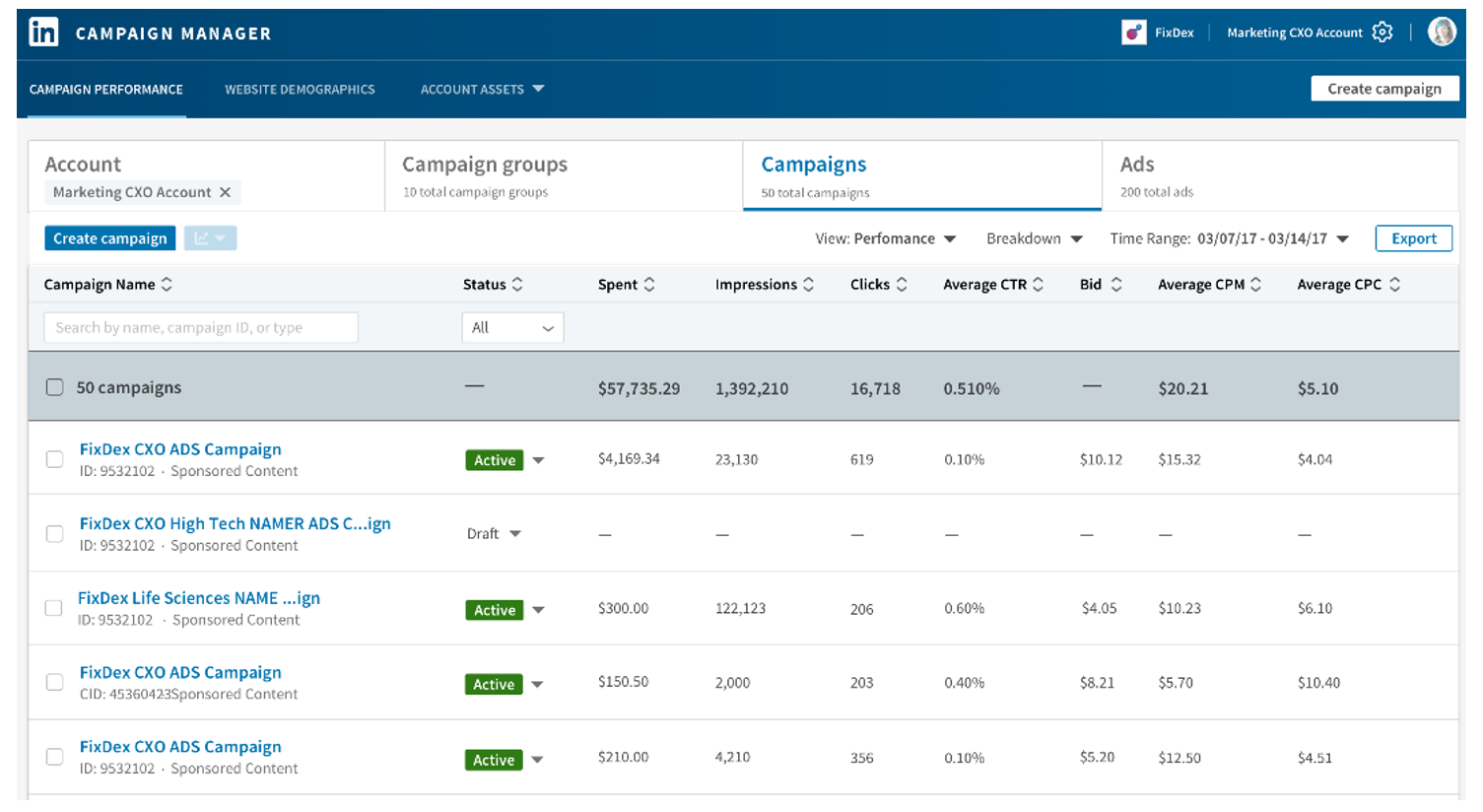Image resolution: width=1483 pixels, height=812 pixels.
Task: Sort by Bid column arrows
Action: point(1116,284)
